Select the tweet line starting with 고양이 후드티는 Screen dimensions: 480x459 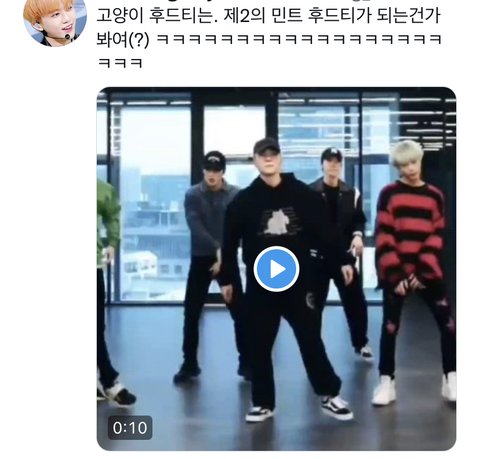pyautogui.click(x=268, y=16)
